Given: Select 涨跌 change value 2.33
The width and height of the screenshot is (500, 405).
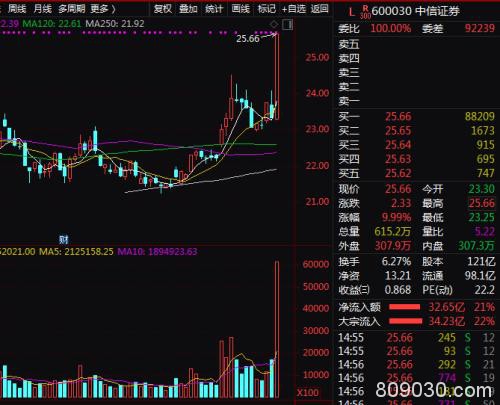Looking at the screenshot, I should [401, 203].
